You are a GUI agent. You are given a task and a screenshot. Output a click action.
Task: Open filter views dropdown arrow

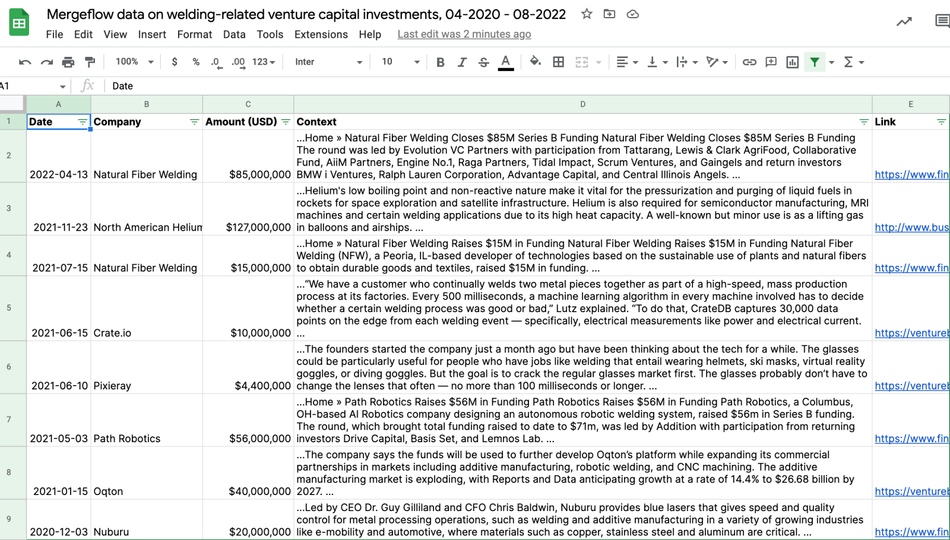coord(831,62)
